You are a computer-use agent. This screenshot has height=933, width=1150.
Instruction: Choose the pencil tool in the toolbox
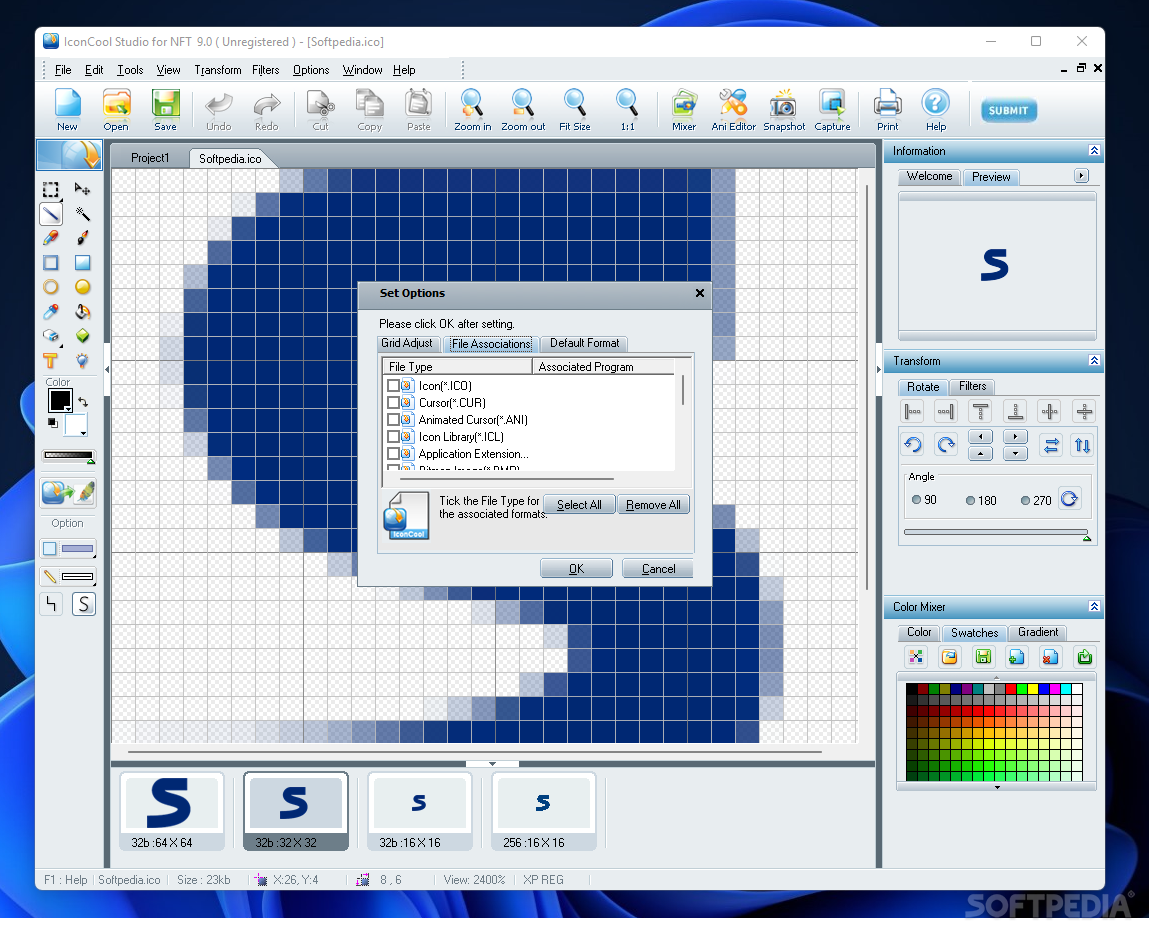point(51,238)
